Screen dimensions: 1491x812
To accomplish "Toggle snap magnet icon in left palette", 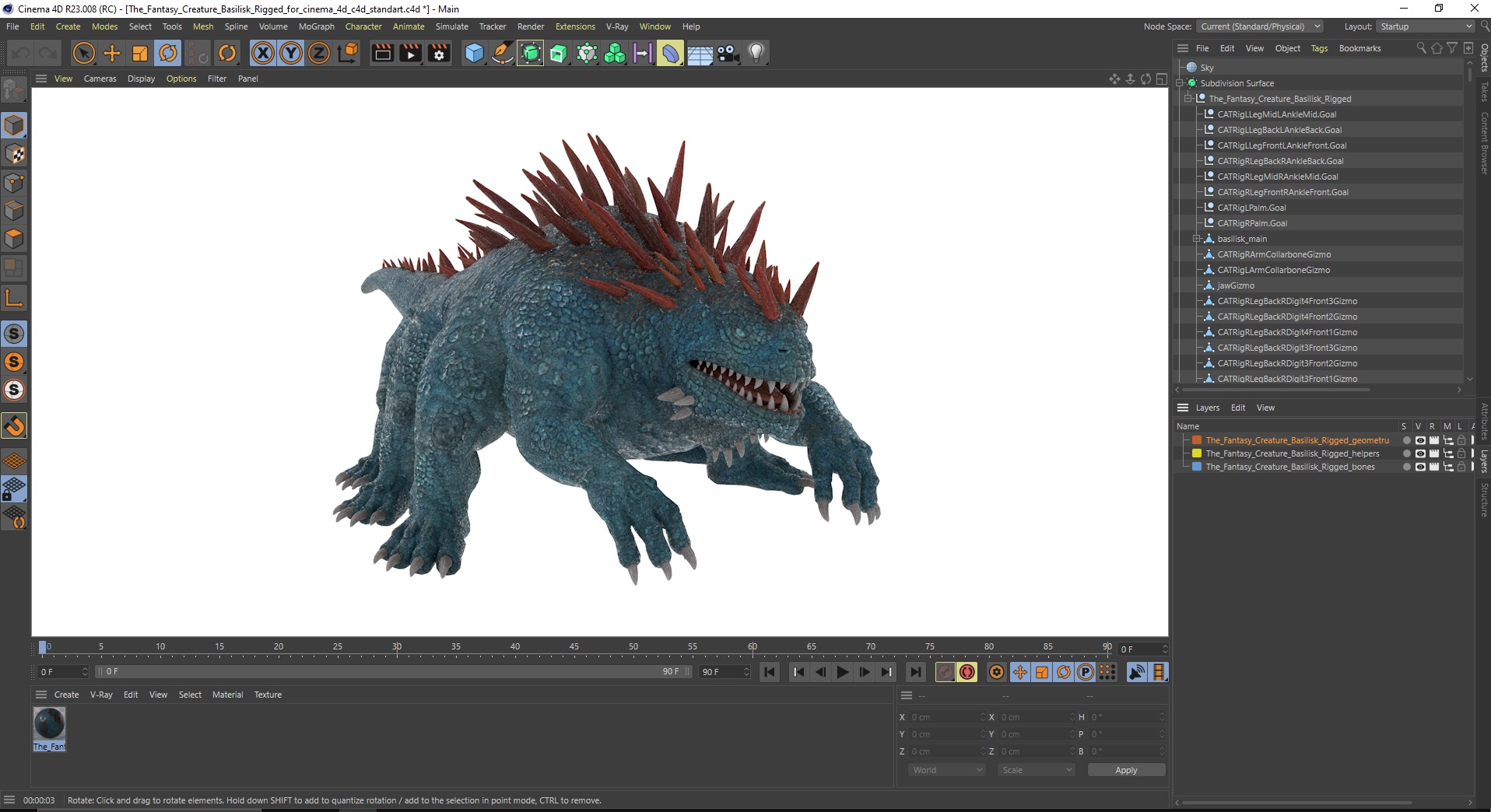I will (x=14, y=425).
